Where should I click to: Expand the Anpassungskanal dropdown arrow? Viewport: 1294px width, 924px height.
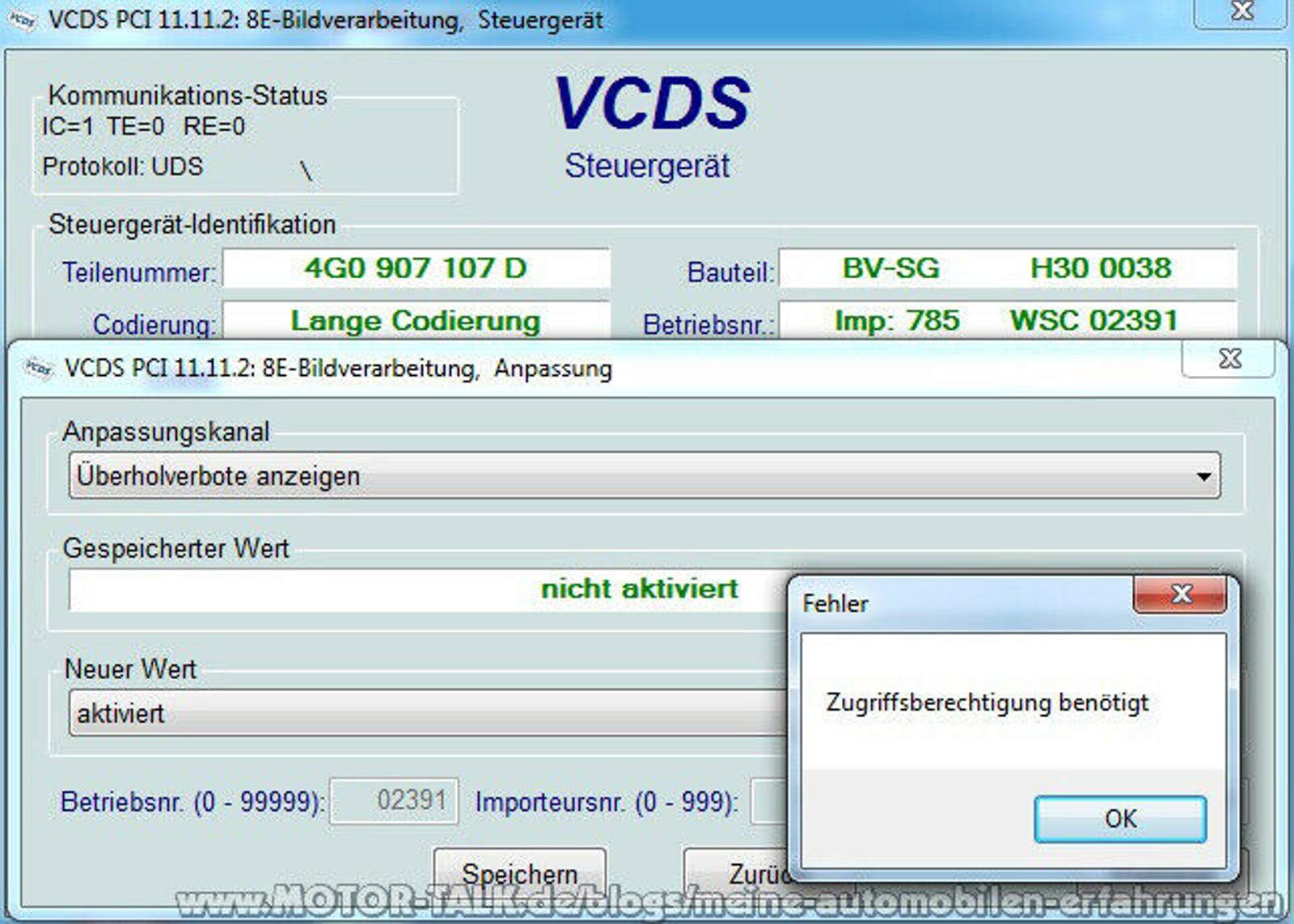[1203, 476]
